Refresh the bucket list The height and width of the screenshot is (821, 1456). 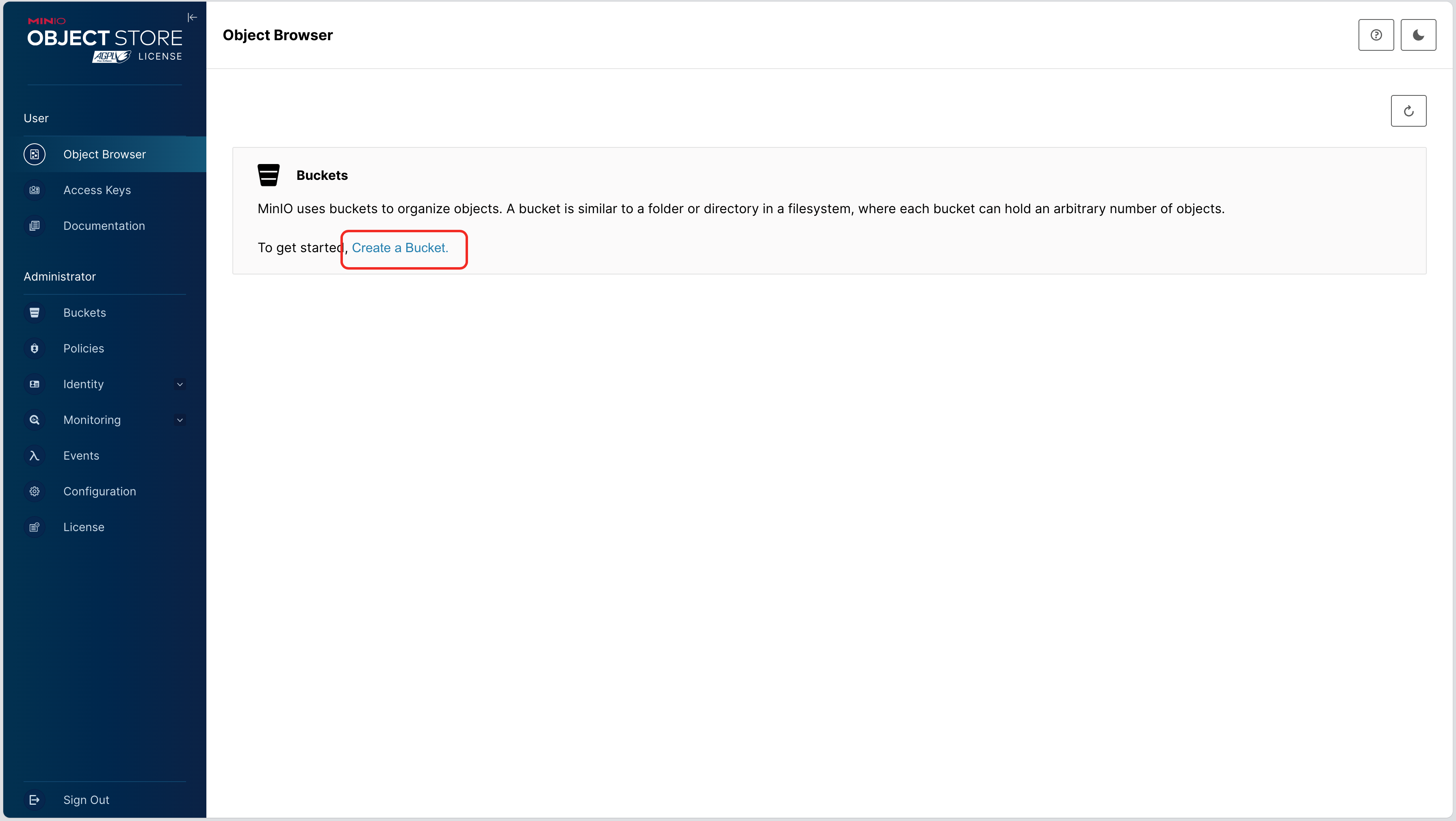tap(1408, 111)
